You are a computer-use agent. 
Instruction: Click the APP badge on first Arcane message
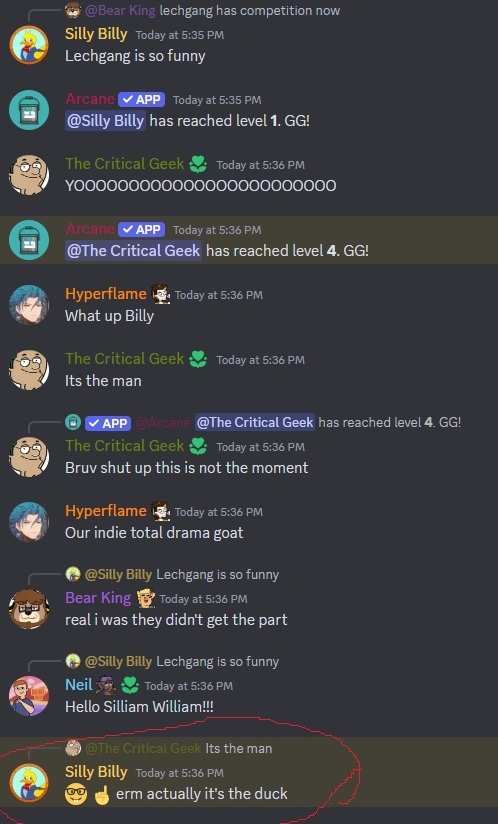[x=141, y=99]
